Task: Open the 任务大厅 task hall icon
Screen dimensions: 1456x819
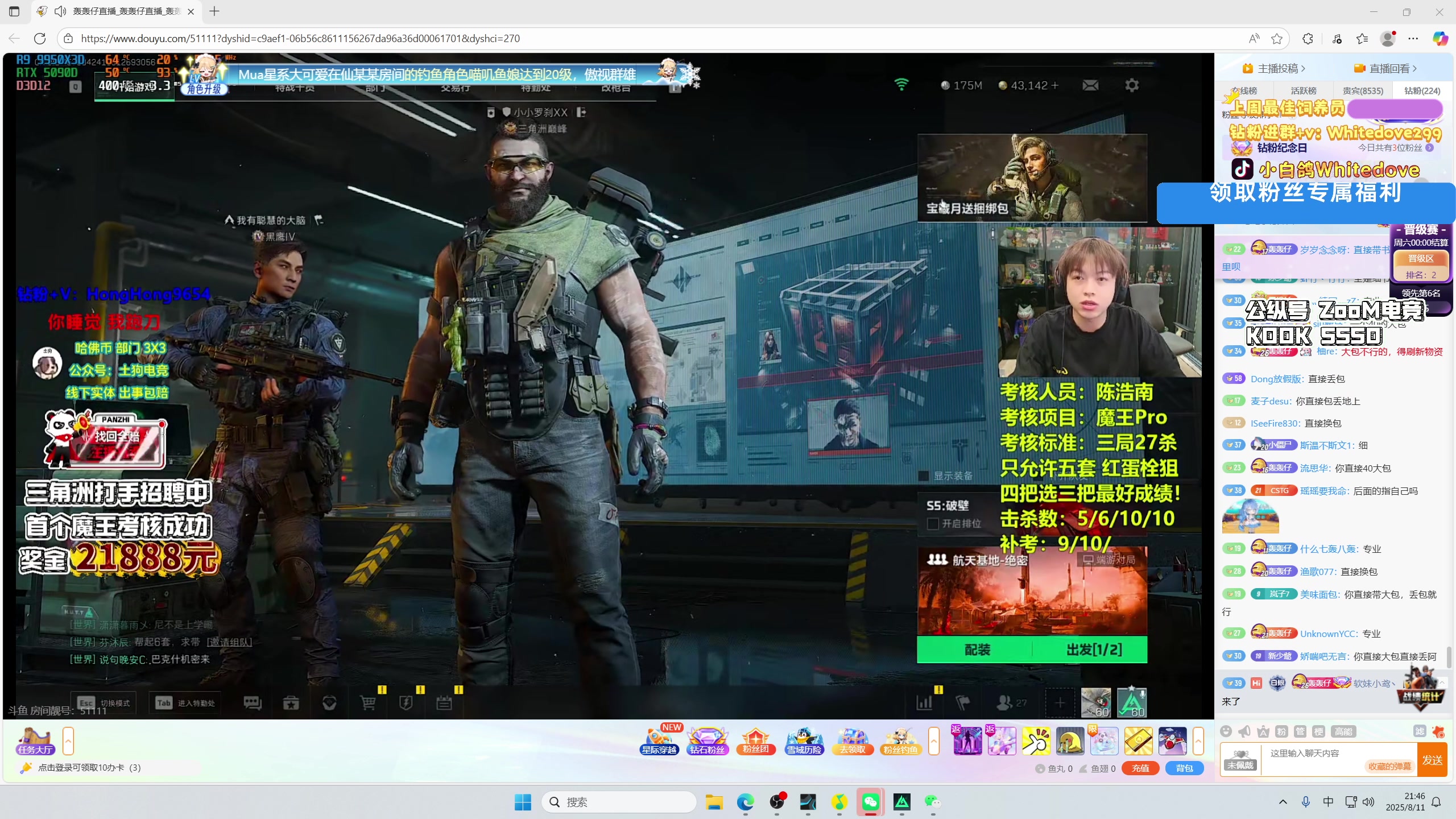Action: [35, 741]
